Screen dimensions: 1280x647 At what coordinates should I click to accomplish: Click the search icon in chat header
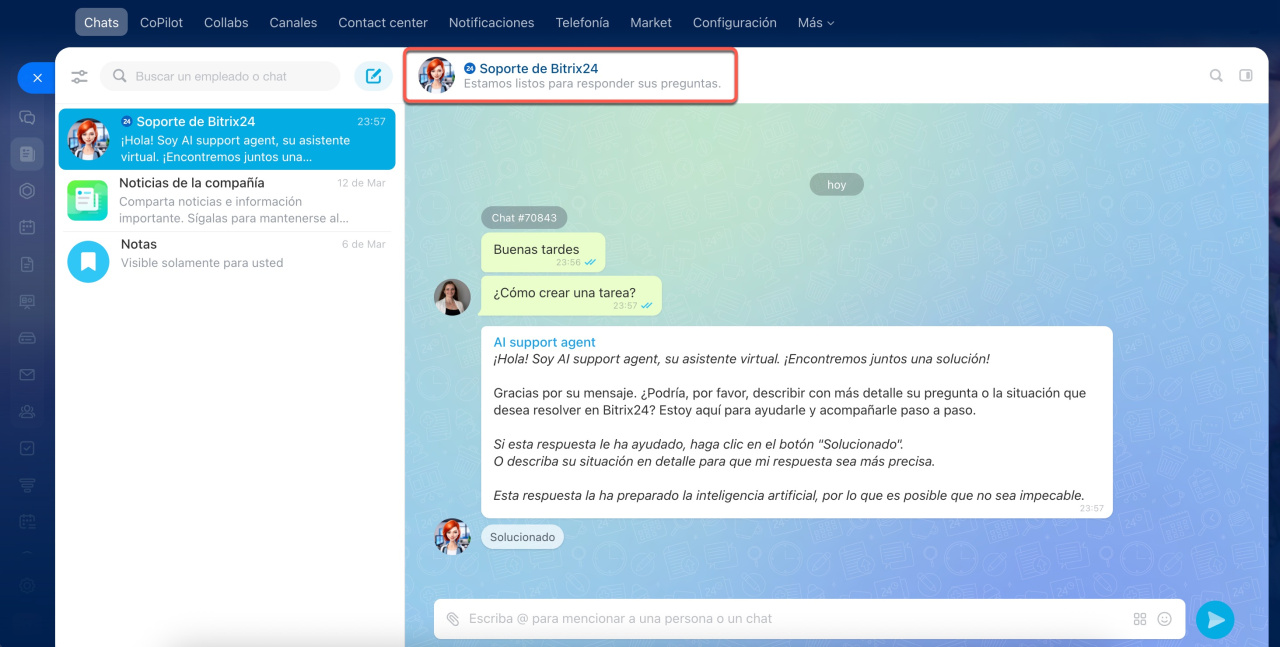point(1216,75)
